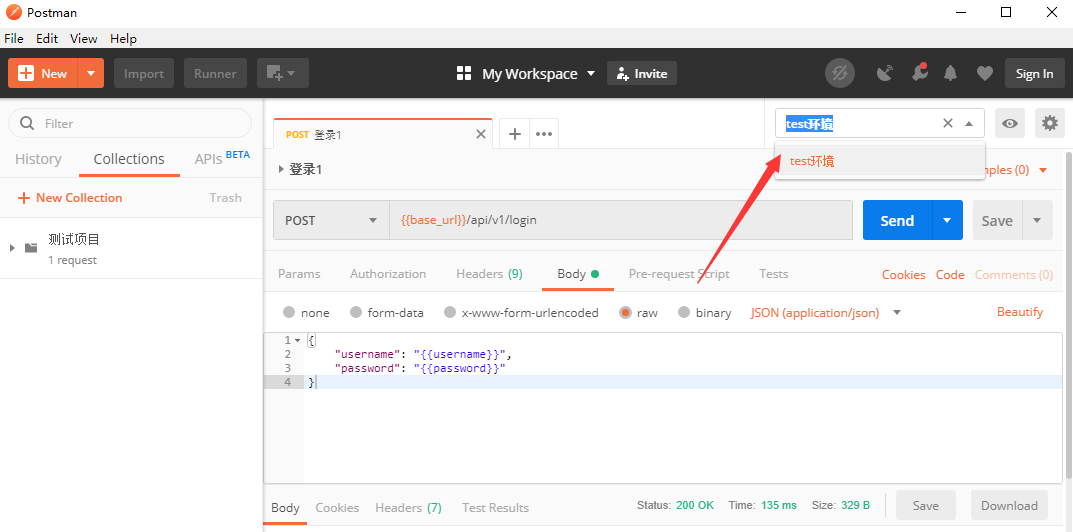
Task: Open the Help menu
Action: [x=123, y=38]
